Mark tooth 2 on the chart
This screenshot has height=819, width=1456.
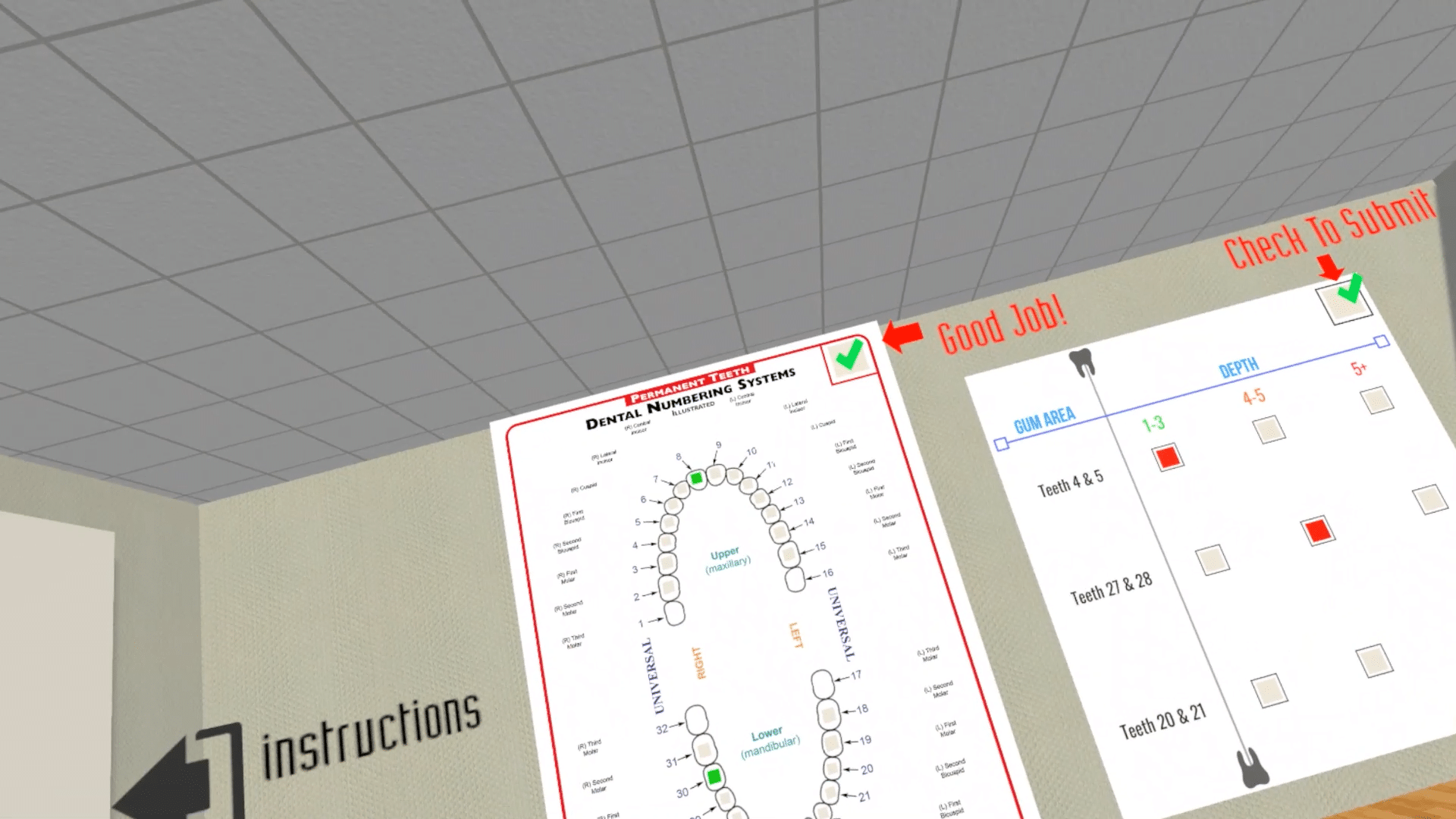669,587
